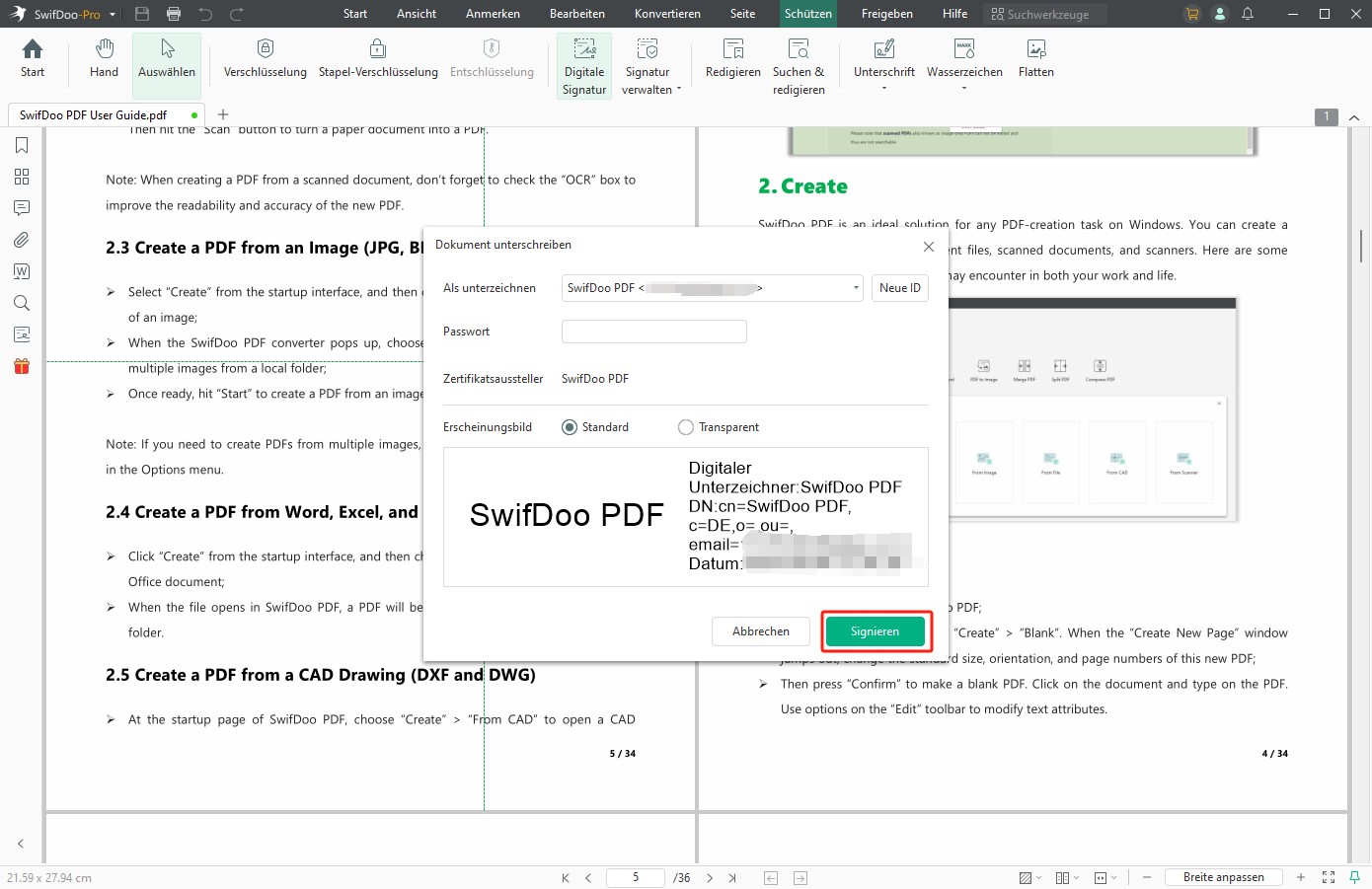This screenshot has width=1372, height=889.
Task: Click the save icon in title bar
Action: tap(142, 14)
